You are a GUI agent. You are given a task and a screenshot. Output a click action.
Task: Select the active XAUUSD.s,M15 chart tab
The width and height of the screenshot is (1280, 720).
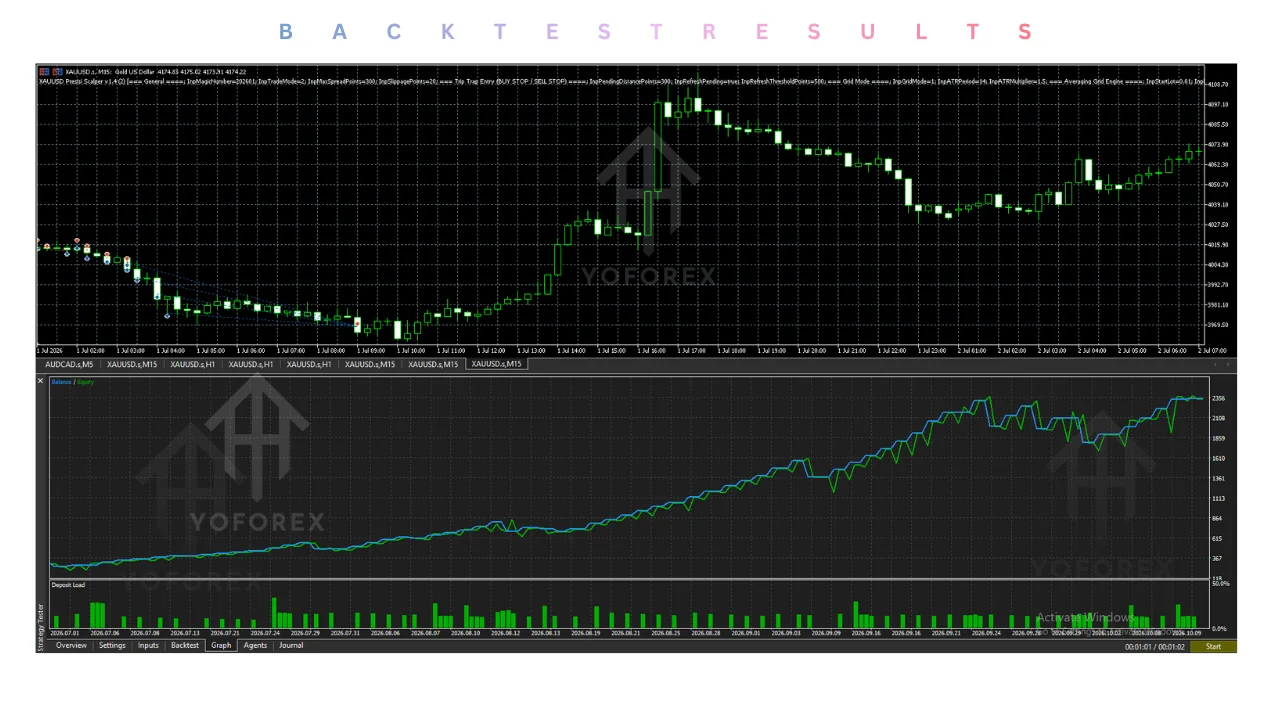pos(497,365)
